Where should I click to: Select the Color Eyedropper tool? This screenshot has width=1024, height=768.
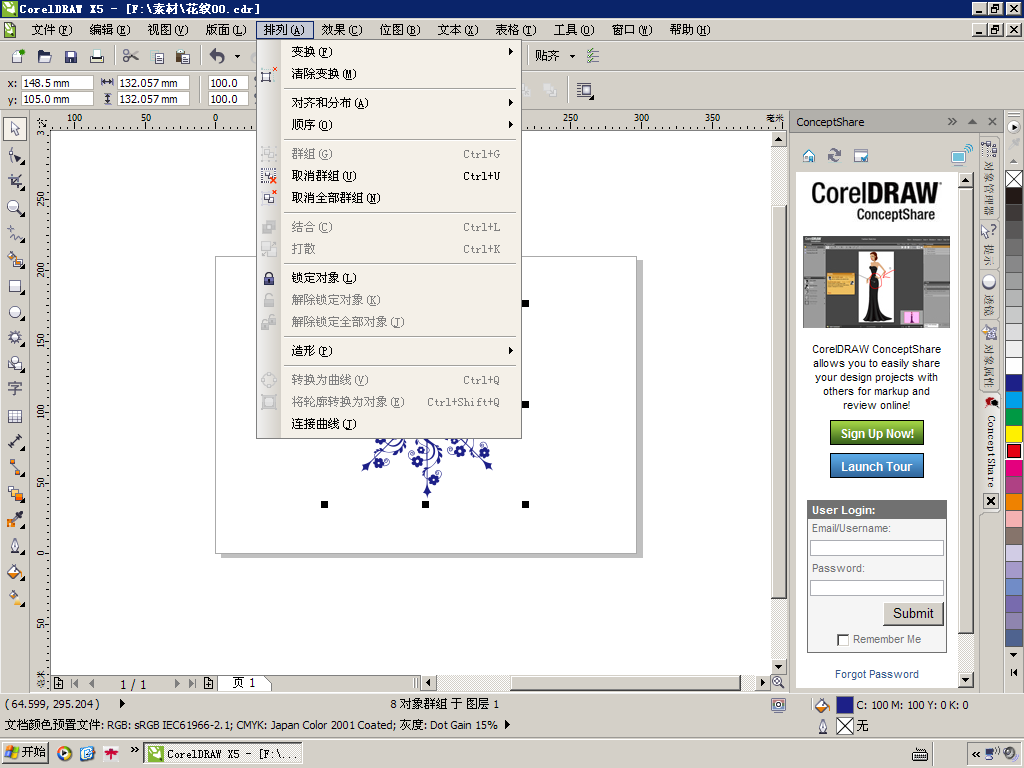pos(15,520)
